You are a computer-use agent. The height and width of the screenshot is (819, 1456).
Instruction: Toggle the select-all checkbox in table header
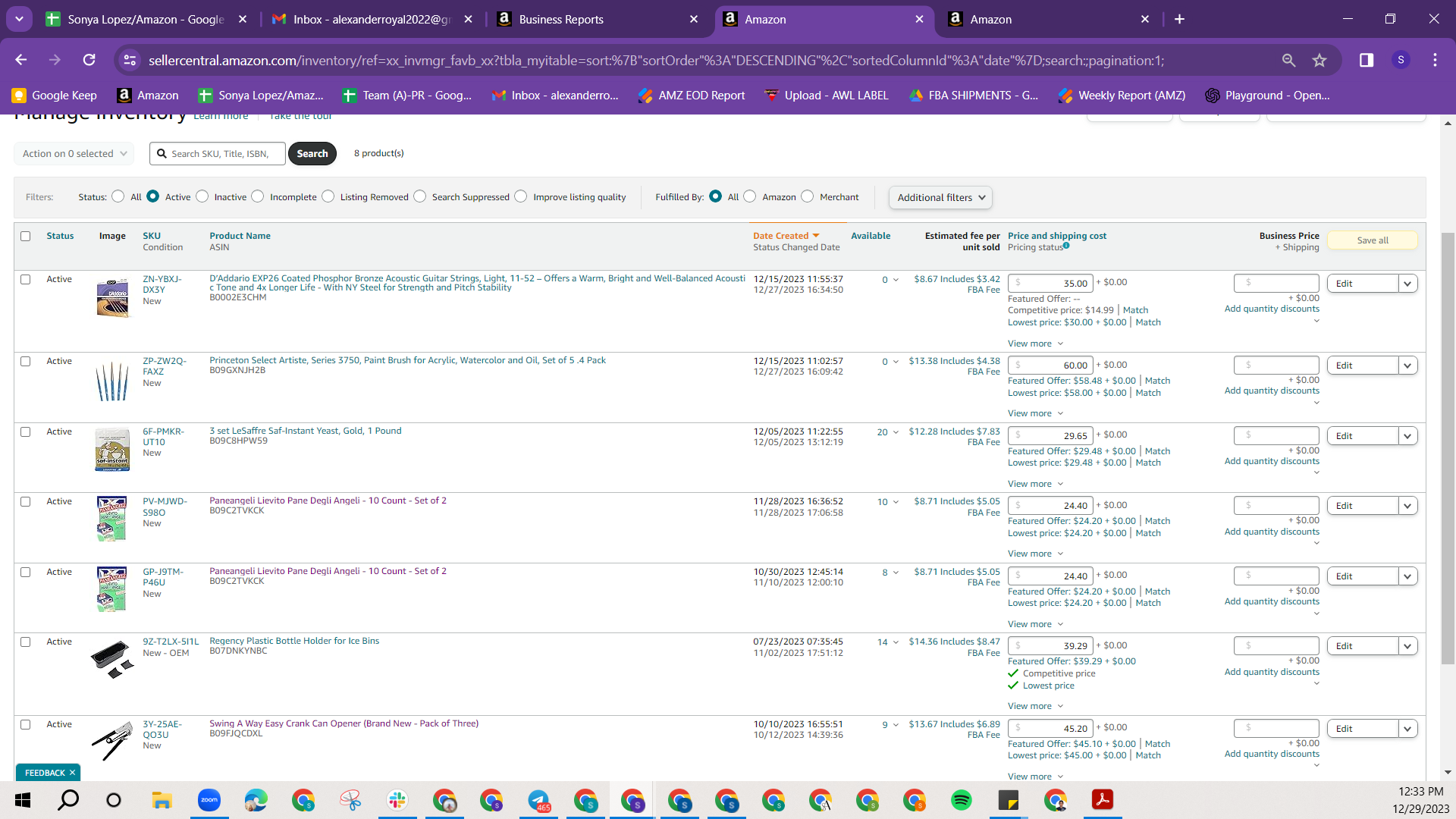(x=26, y=236)
